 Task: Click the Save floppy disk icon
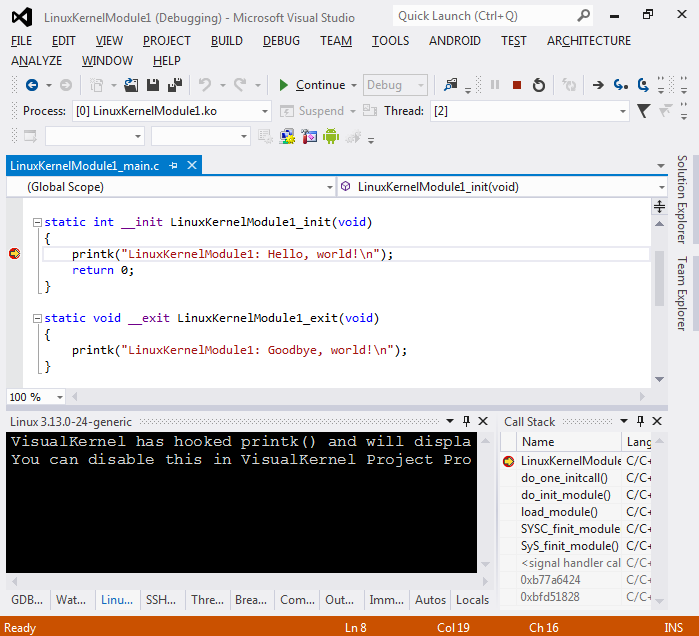click(x=153, y=85)
